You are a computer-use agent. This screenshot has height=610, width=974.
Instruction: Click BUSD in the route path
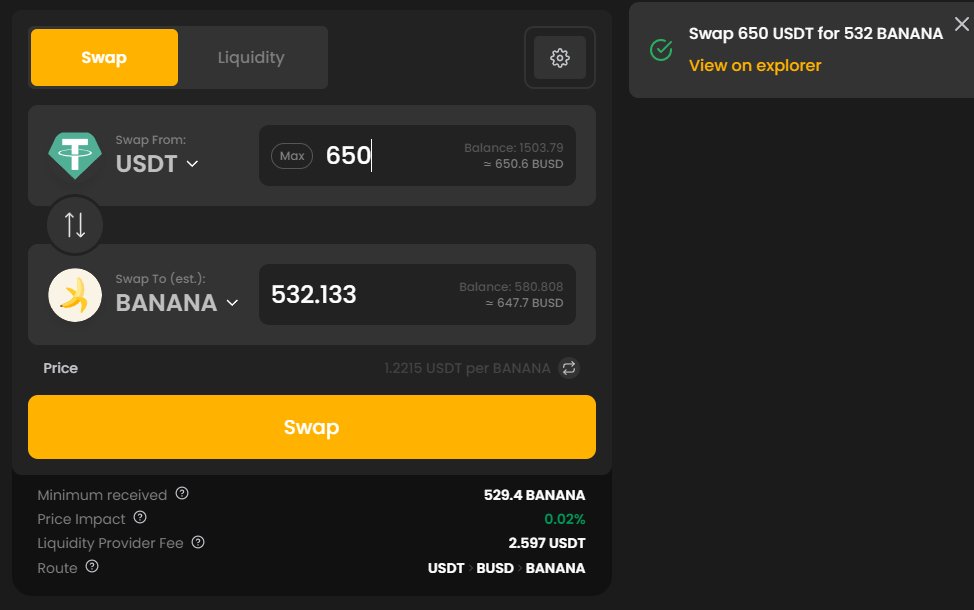(x=495, y=568)
